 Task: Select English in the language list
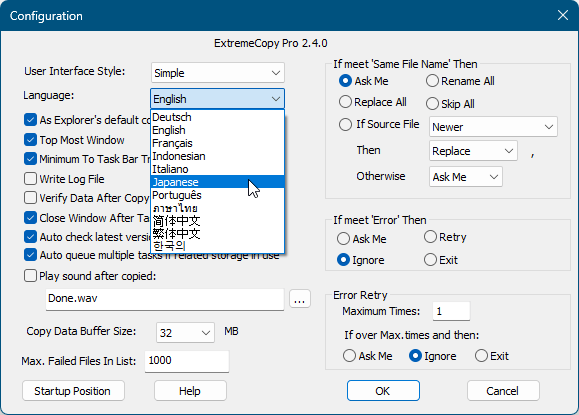tap(217, 130)
